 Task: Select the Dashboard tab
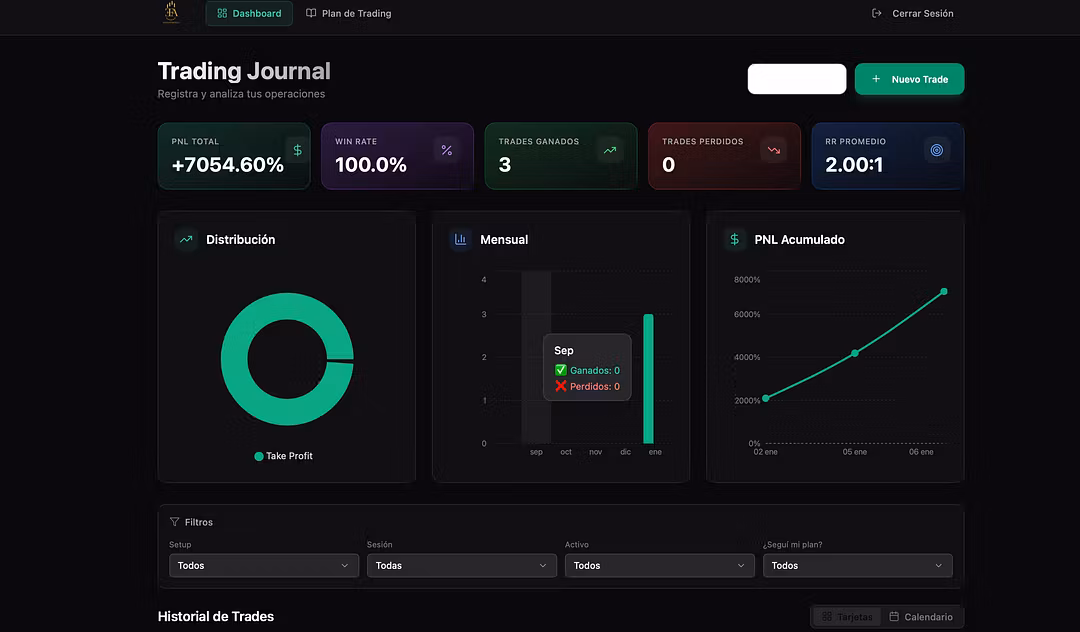click(x=249, y=14)
